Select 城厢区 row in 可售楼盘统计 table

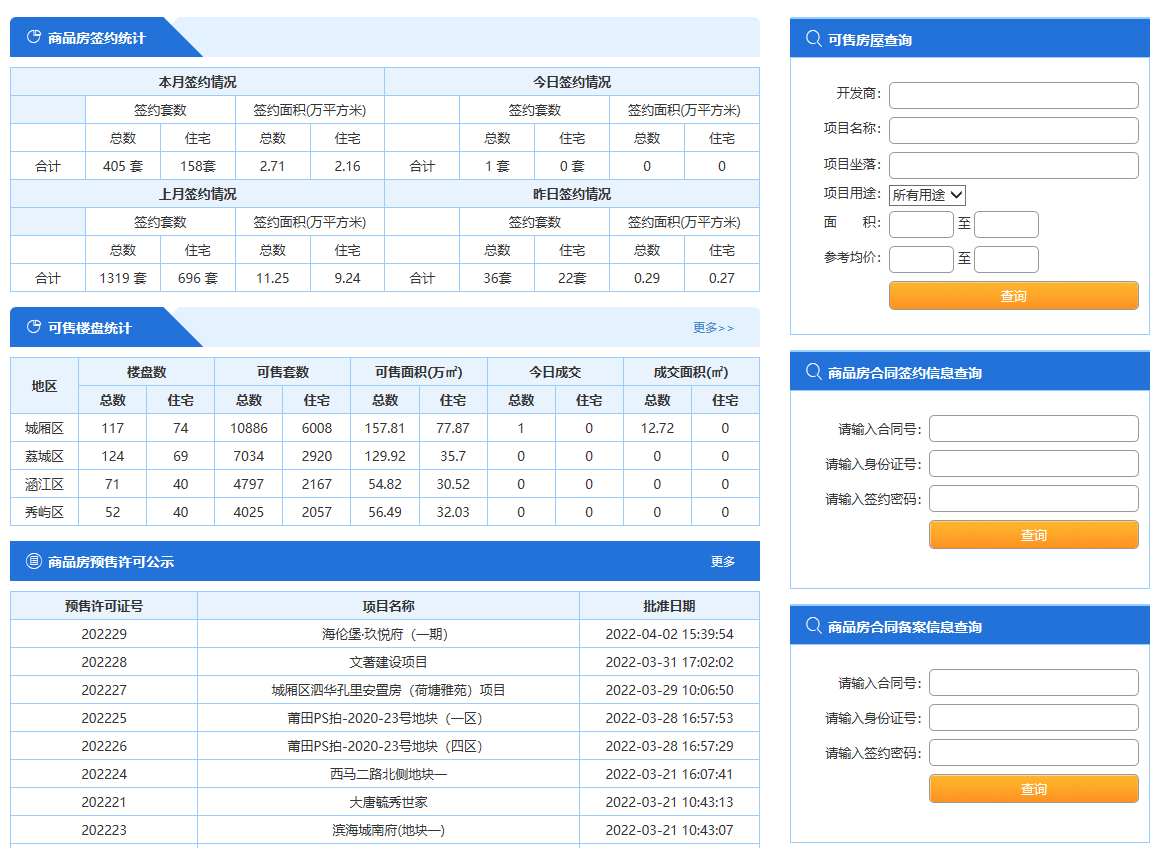coord(44,428)
